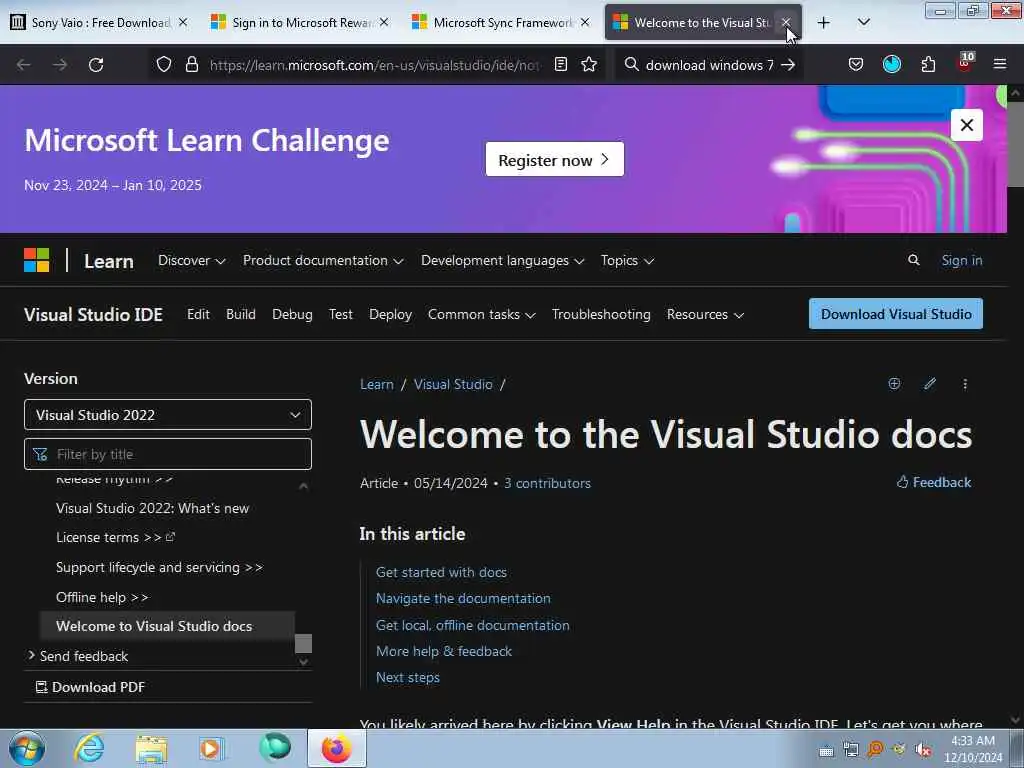
Task: Click the add to collection plus icon
Action: pyautogui.click(x=894, y=383)
